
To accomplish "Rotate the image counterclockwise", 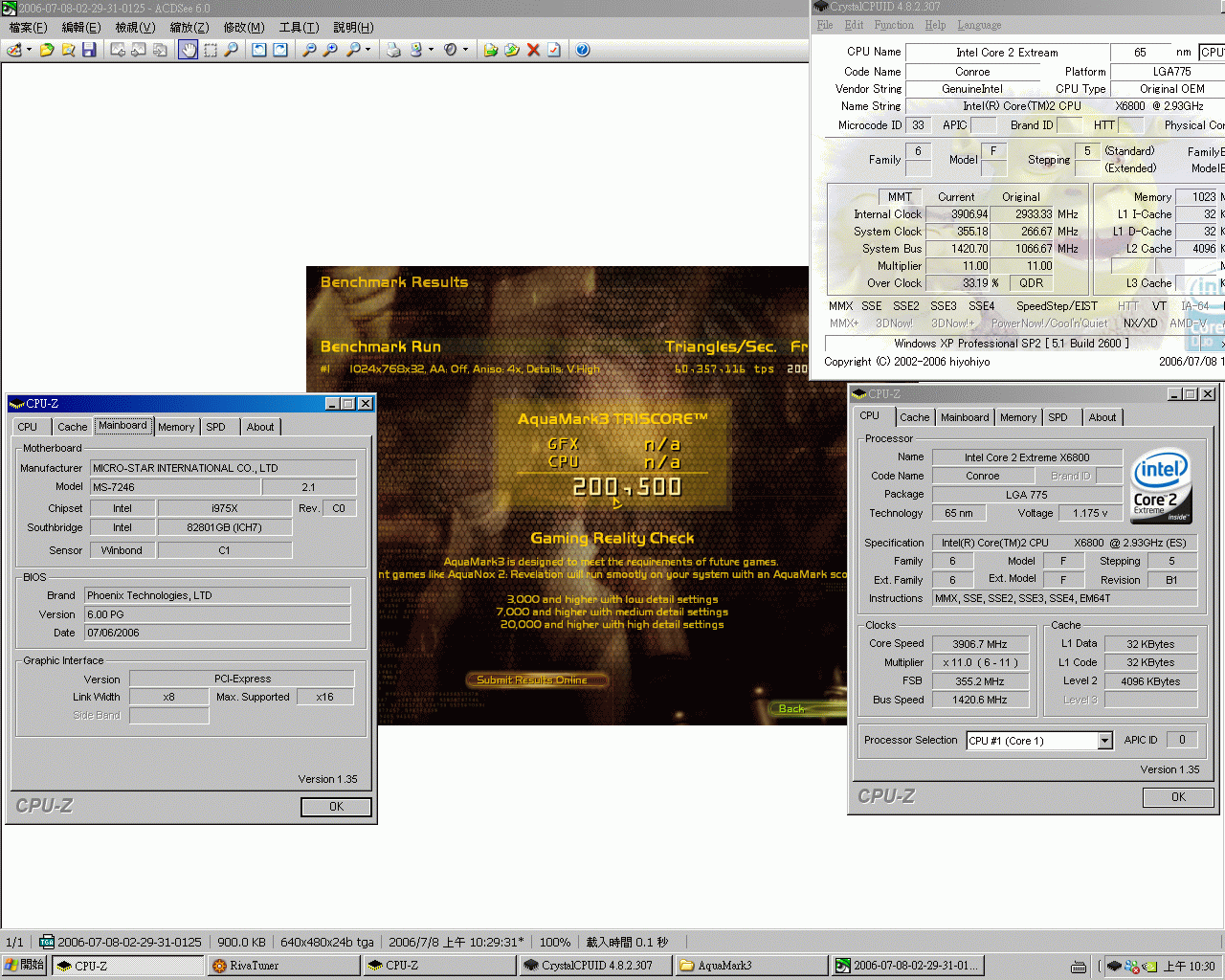I will pos(259,50).
